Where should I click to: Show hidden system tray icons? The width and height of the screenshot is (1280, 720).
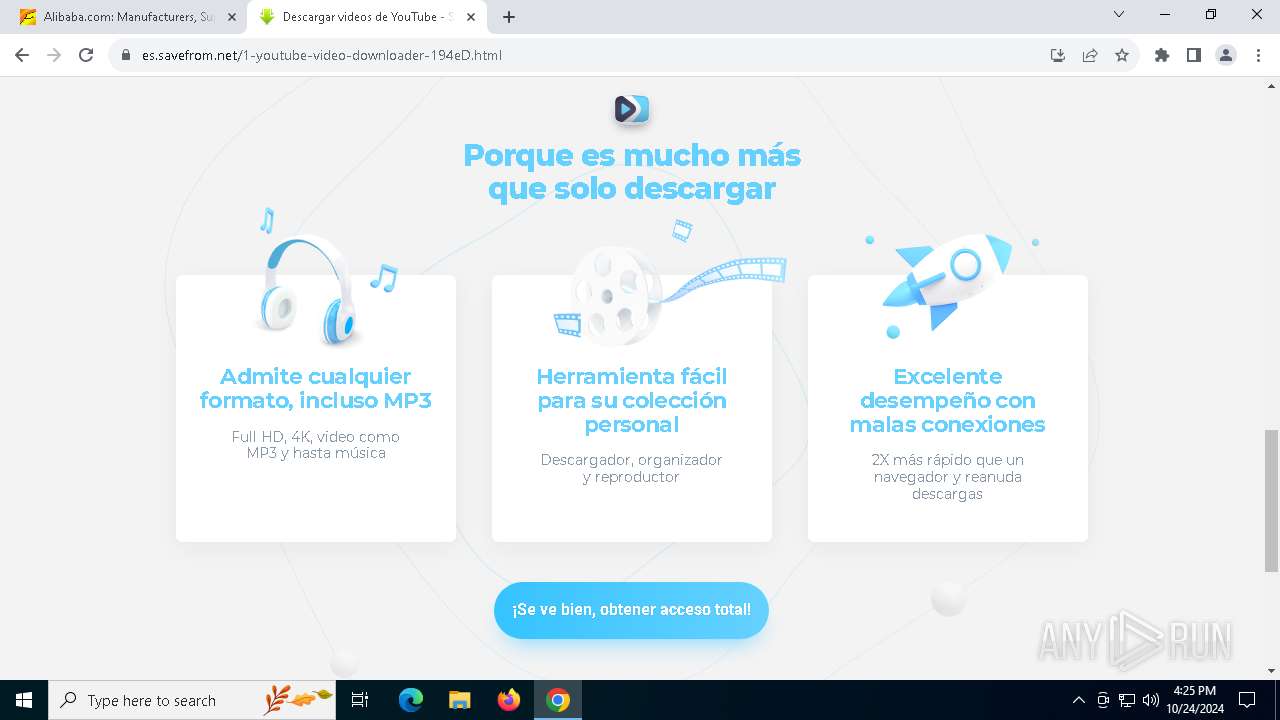point(1078,700)
